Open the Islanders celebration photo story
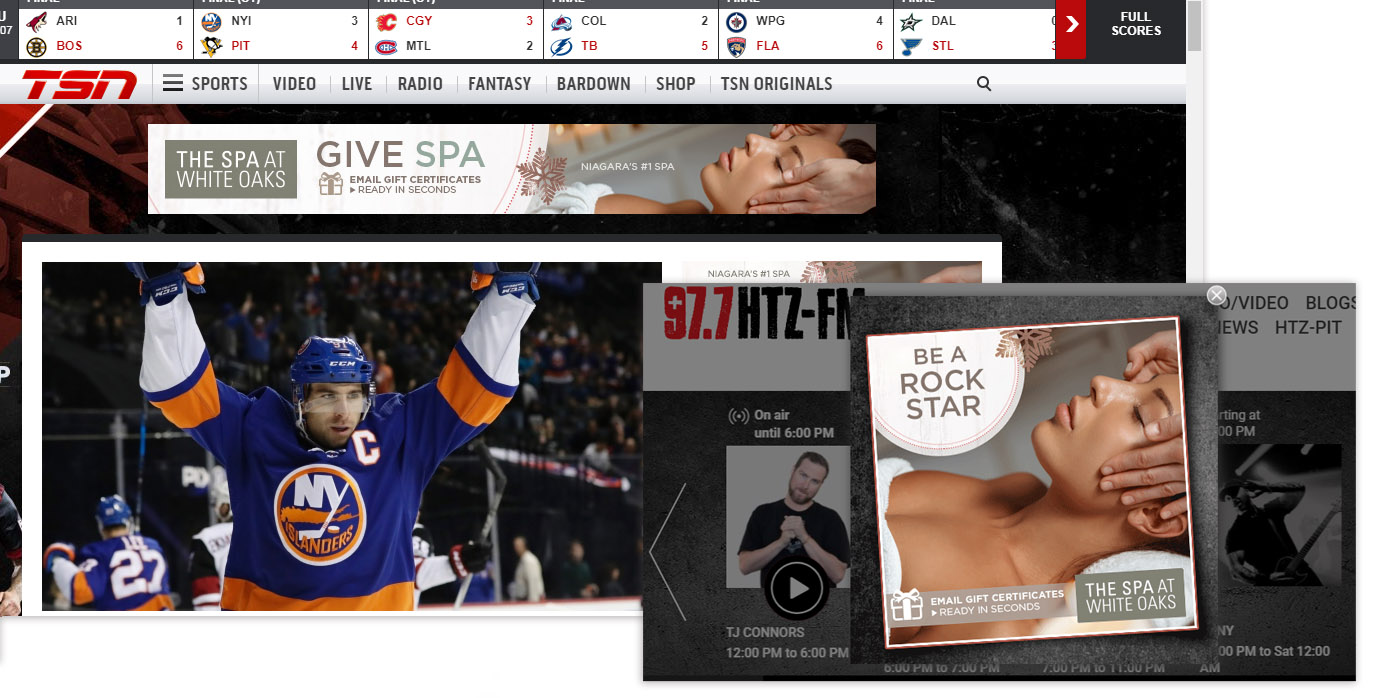The height and width of the screenshot is (698, 1400). point(352,436)
